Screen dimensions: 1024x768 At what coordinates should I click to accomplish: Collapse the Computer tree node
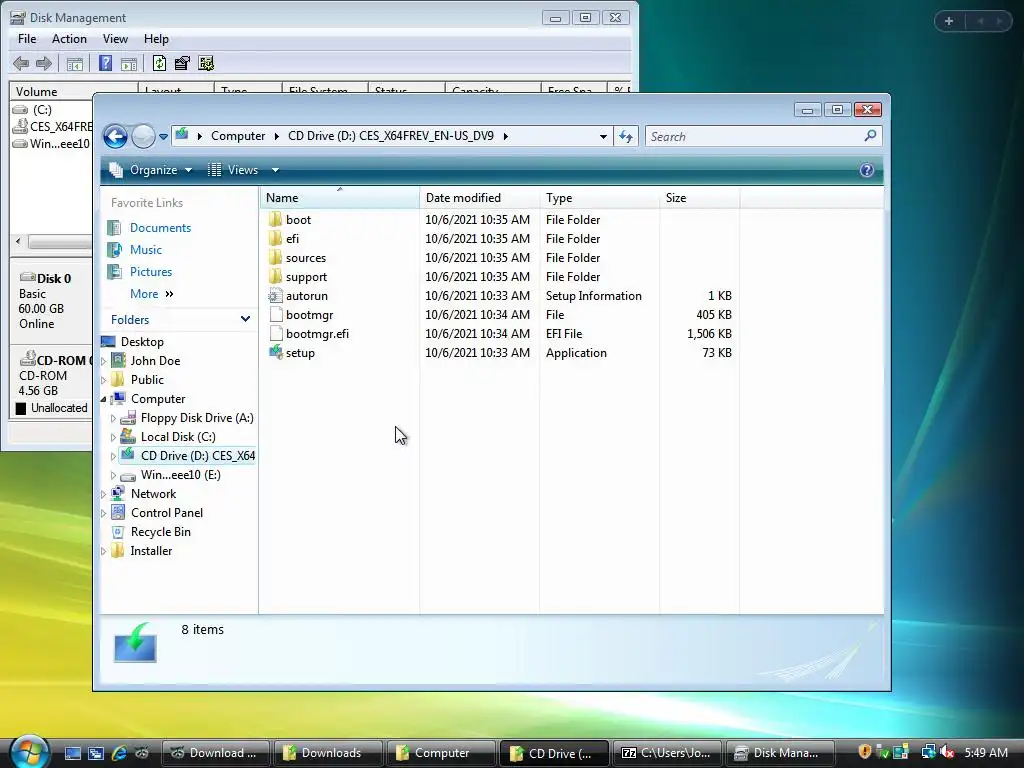(x=104, y=398)
